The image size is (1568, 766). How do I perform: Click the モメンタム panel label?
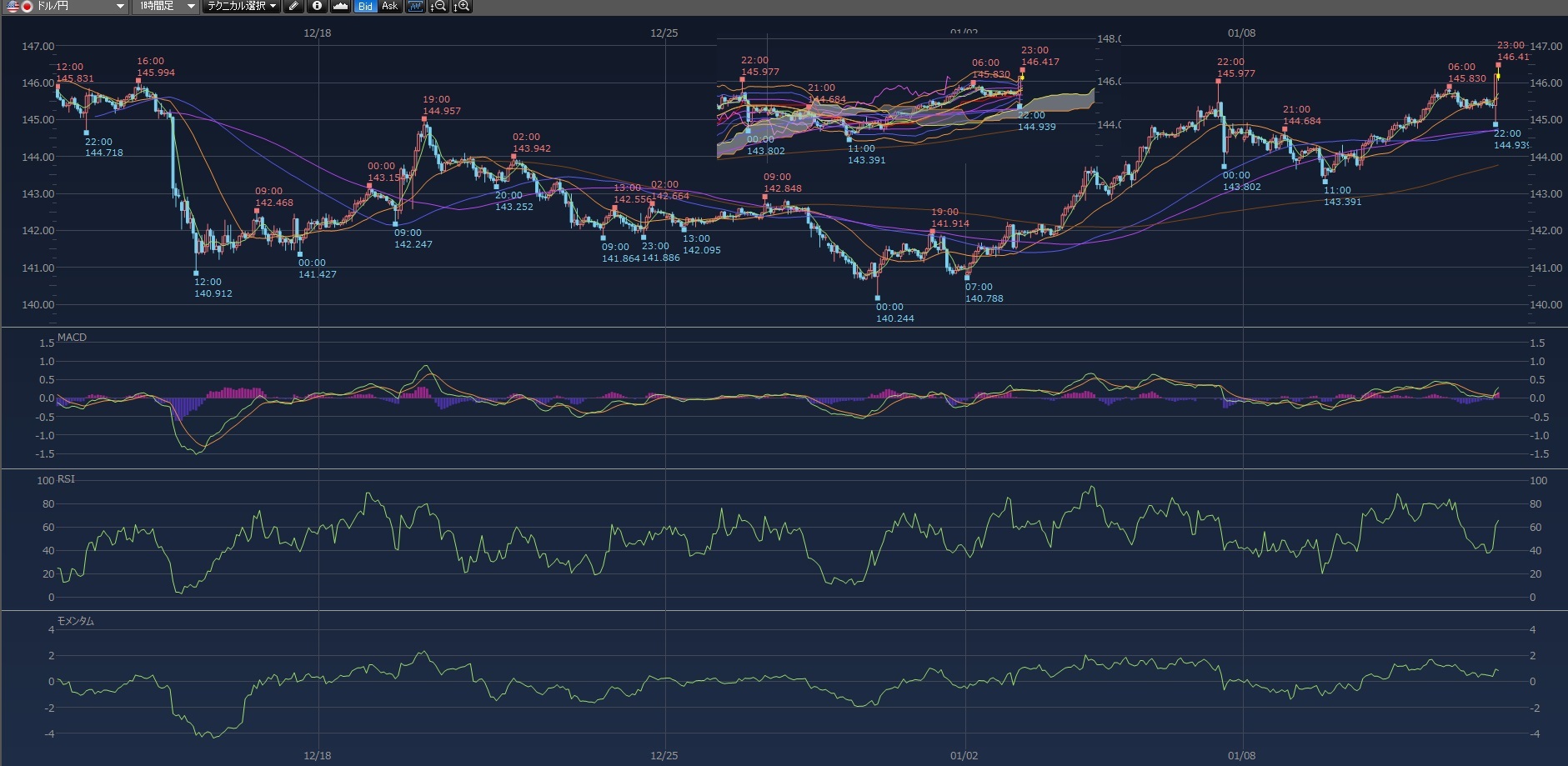(x=75, y=621)
